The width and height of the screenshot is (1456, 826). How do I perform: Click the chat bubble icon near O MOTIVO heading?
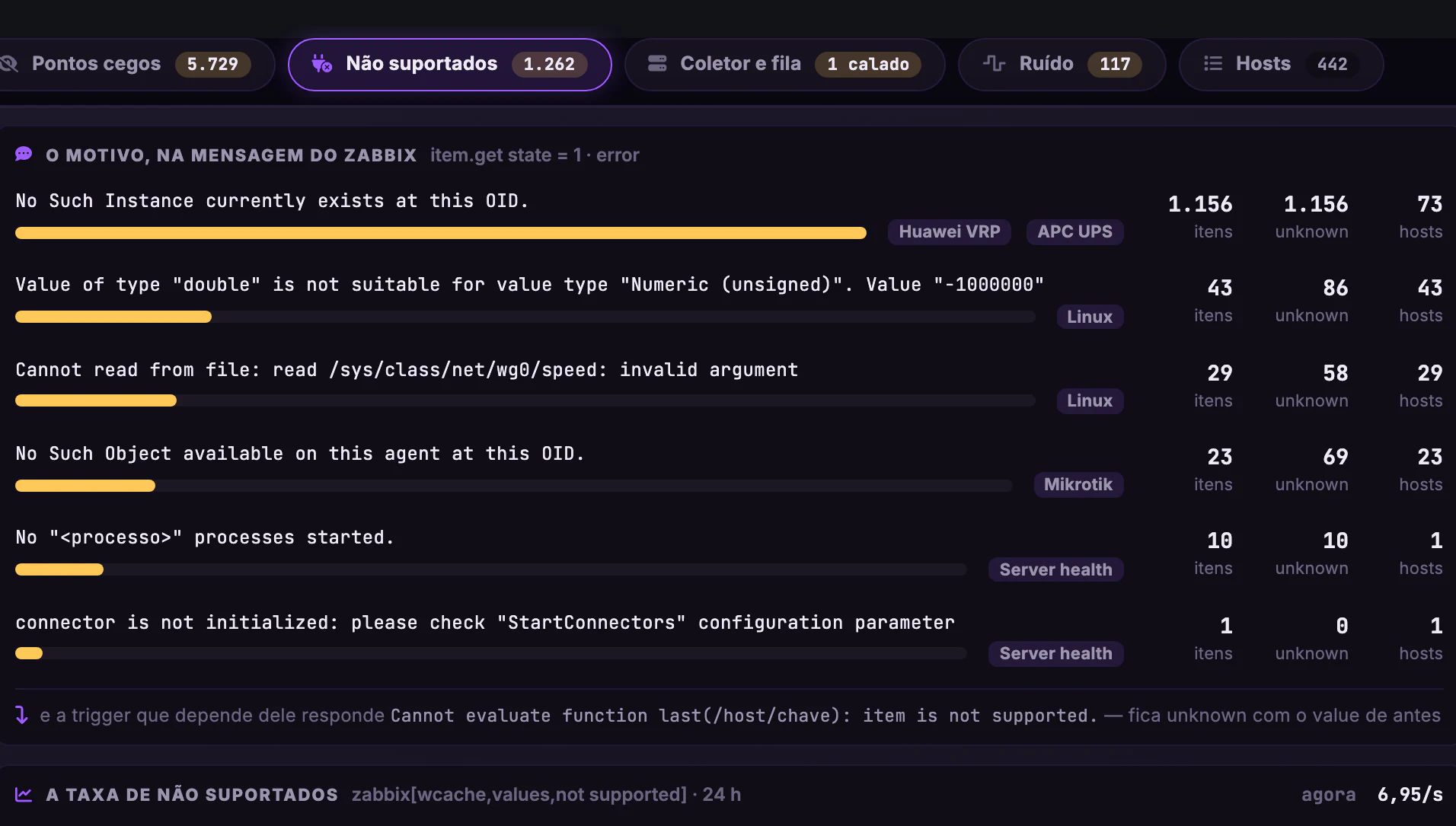[24, 155]
